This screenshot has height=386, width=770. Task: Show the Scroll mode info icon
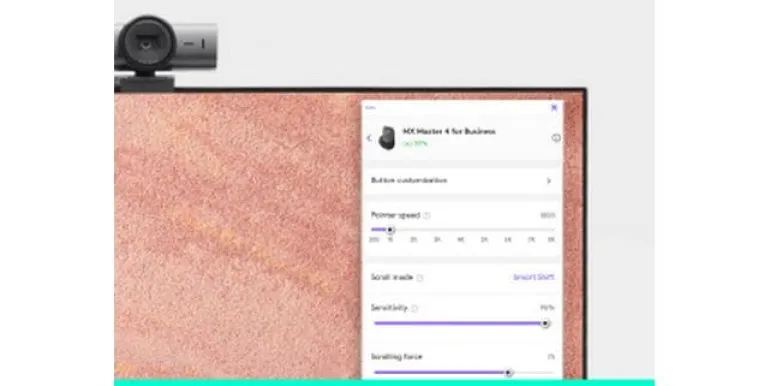coord(420,277)
